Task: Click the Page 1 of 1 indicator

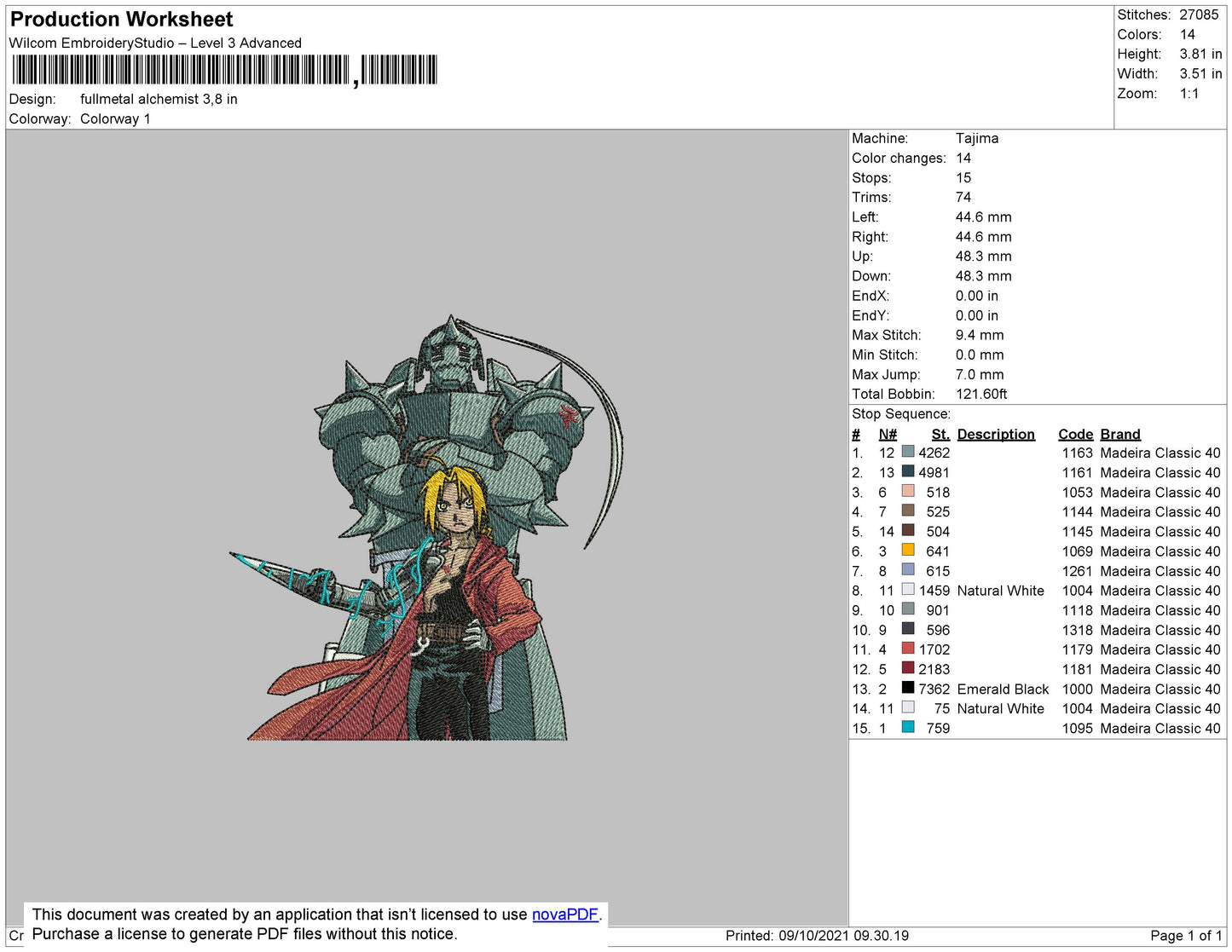Action: [1186, 936]
